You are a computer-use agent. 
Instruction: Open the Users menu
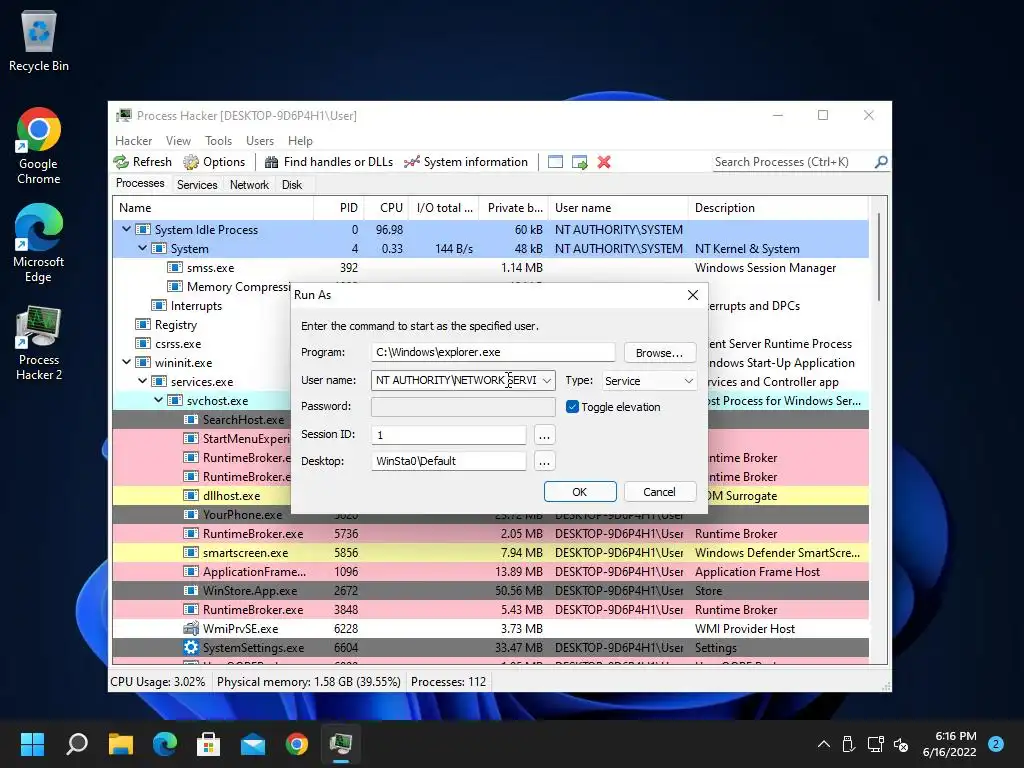coord(259,140)
